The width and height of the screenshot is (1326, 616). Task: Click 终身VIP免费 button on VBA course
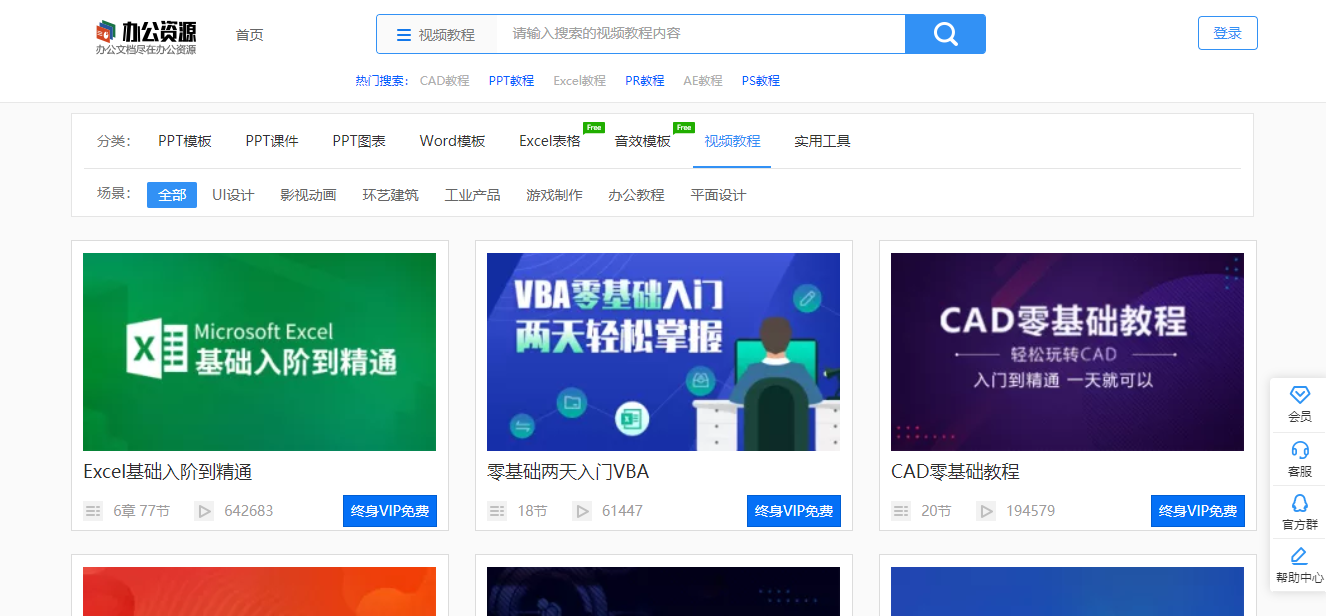(x=793, y=511)
